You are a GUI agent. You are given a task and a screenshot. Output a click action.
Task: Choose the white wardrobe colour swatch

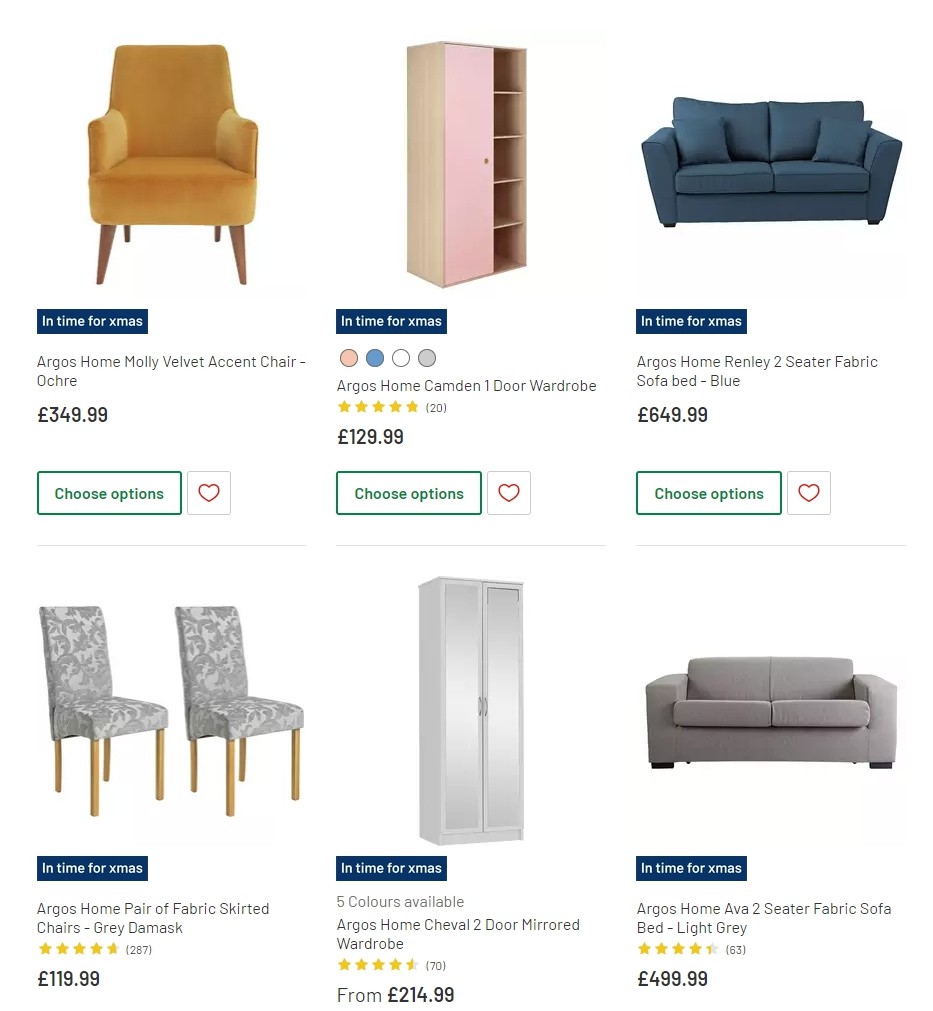pyautogui.click(x=401, y=358)
